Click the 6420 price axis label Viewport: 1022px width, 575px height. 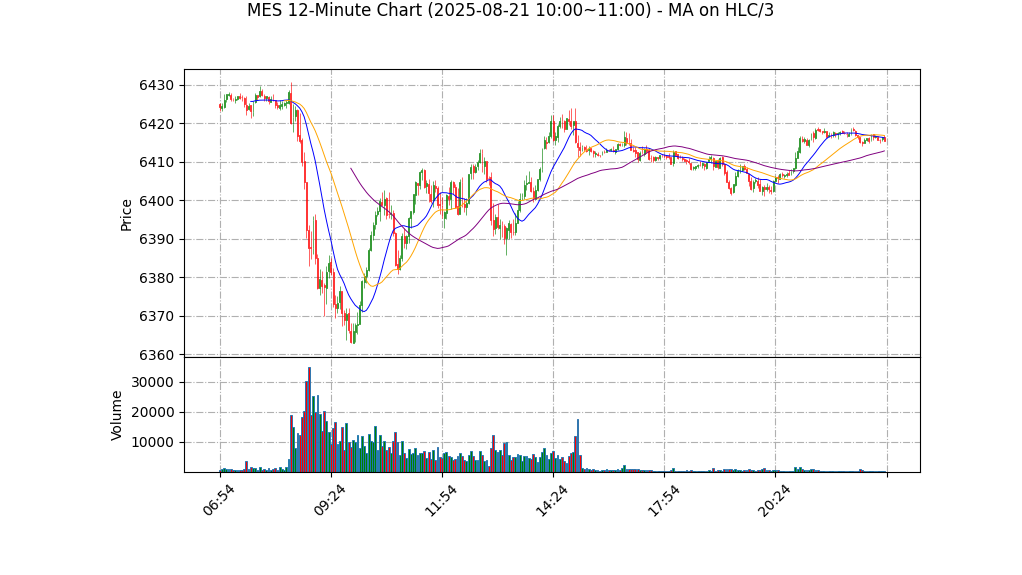pyautogui.click(x=156, y=124)
